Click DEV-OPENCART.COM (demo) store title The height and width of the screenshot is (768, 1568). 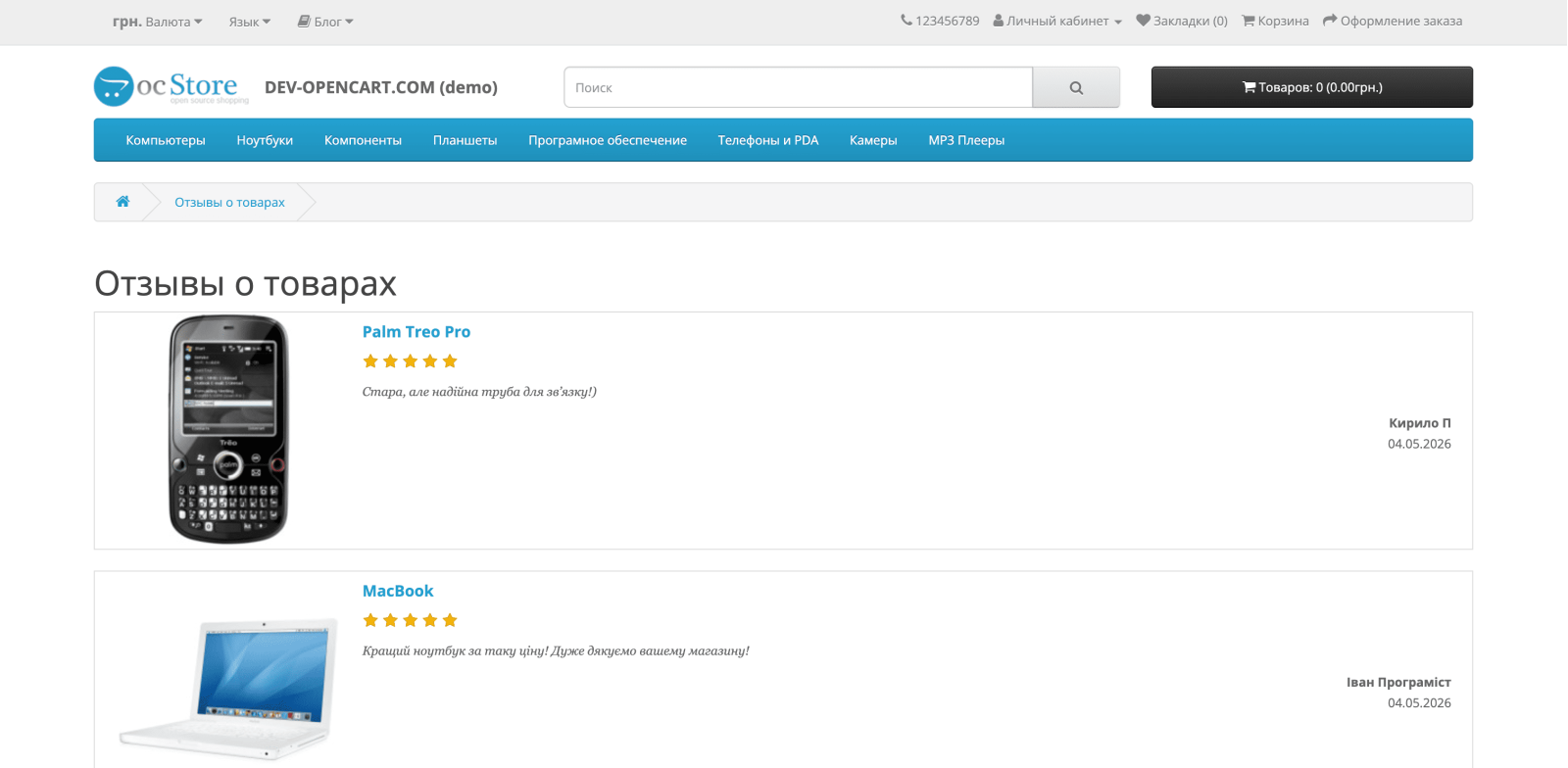point(381,87)
